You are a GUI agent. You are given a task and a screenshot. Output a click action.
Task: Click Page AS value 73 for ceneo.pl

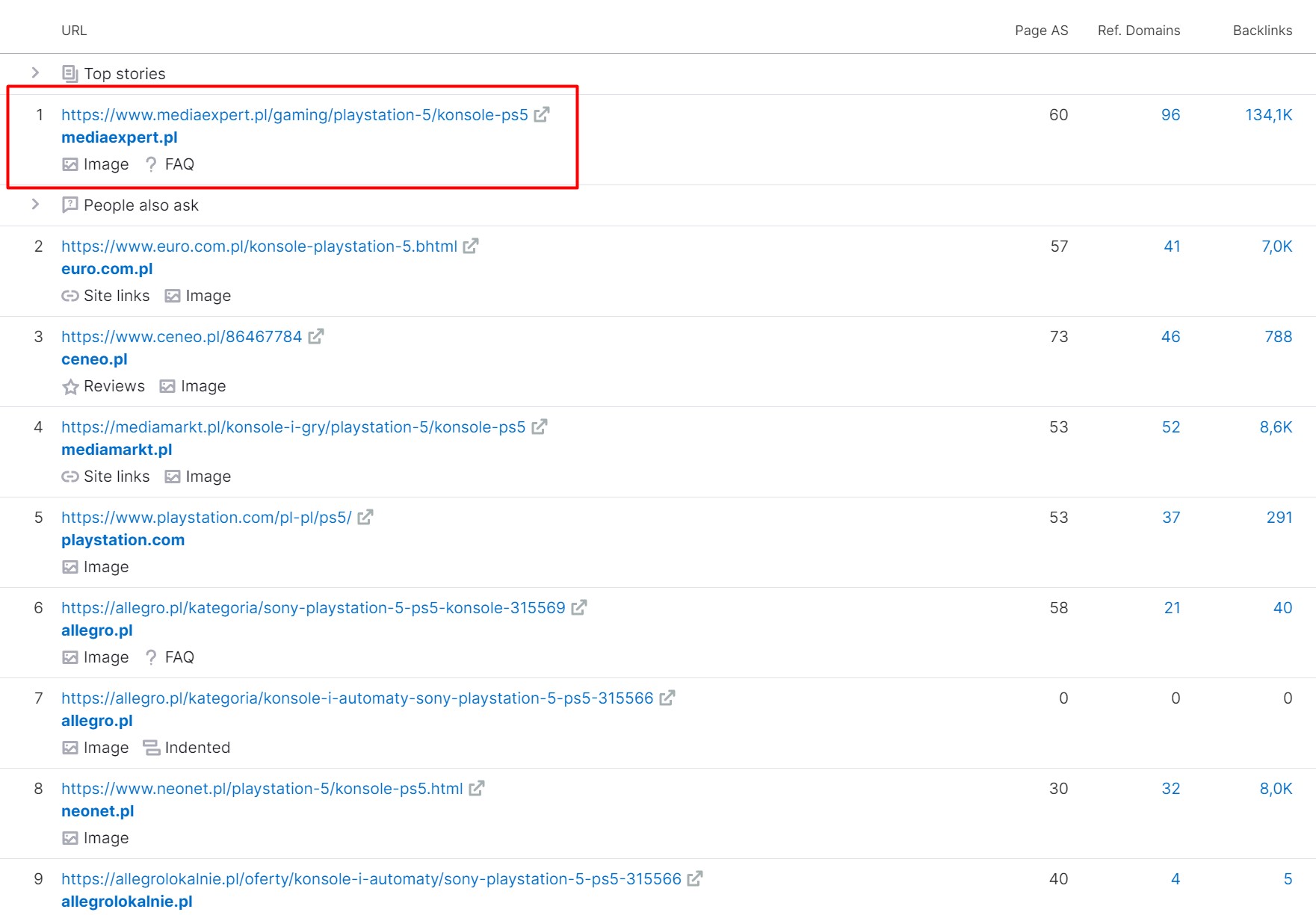point(1059,337)
